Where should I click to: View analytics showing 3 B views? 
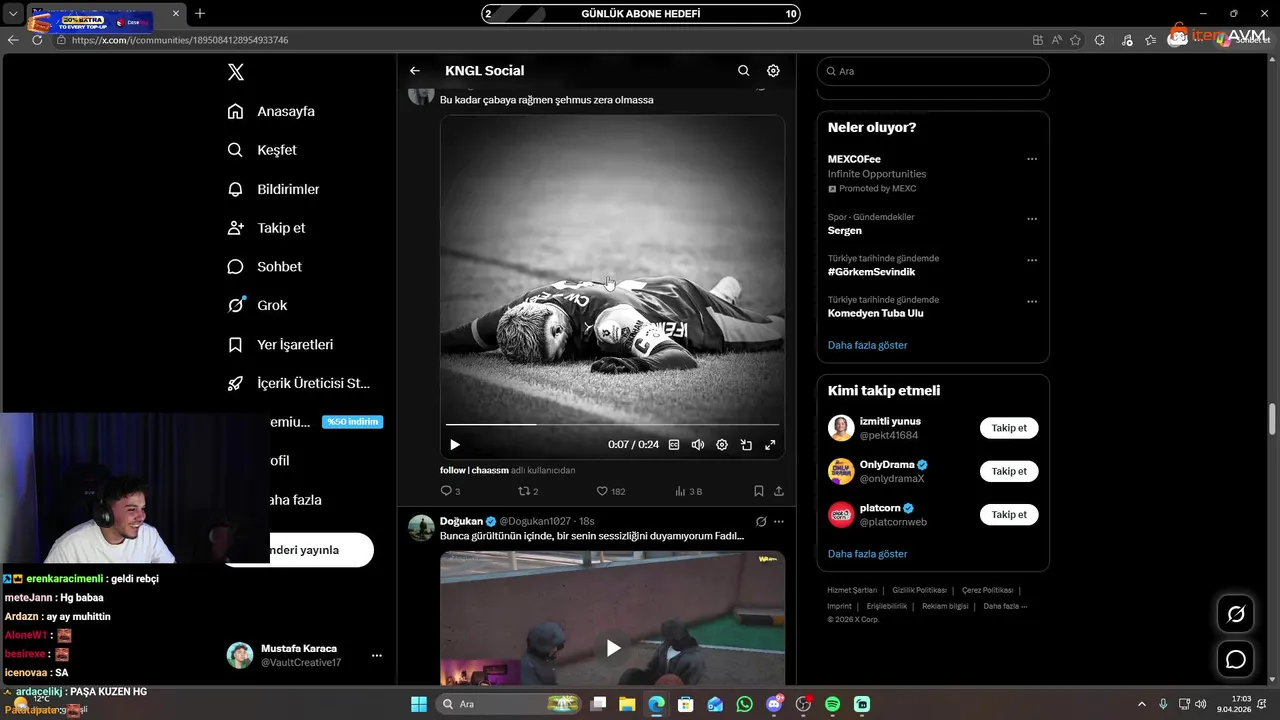[x=689, y=491]
